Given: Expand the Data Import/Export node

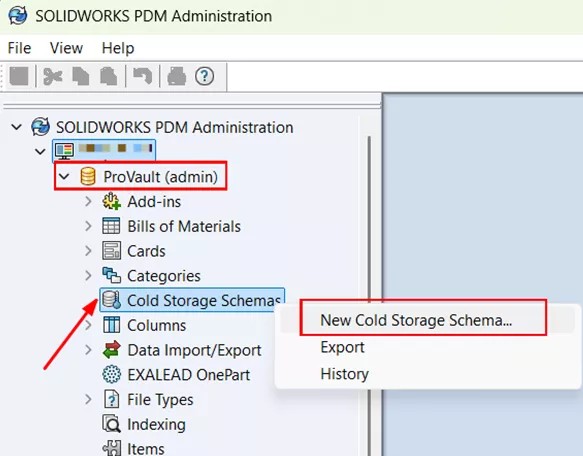Looking at the screenshot, I should pos(88,350).
